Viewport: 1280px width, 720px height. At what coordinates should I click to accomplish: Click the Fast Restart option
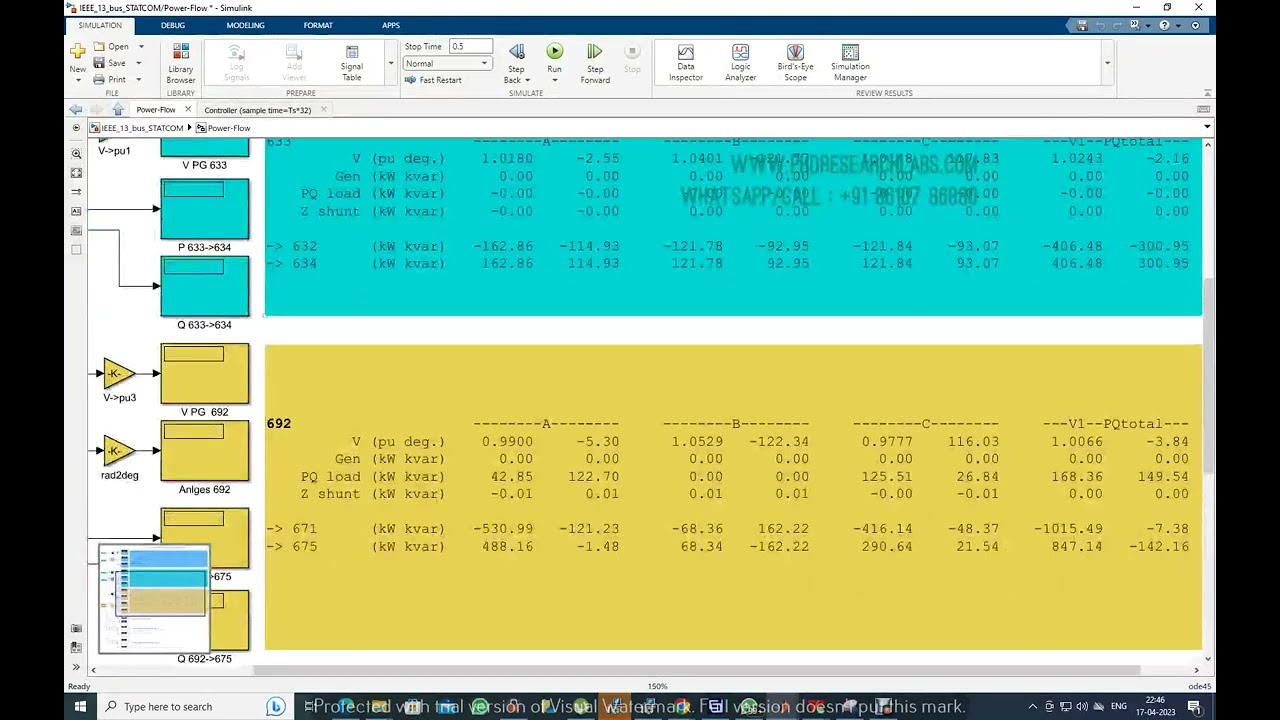[434, 80]
